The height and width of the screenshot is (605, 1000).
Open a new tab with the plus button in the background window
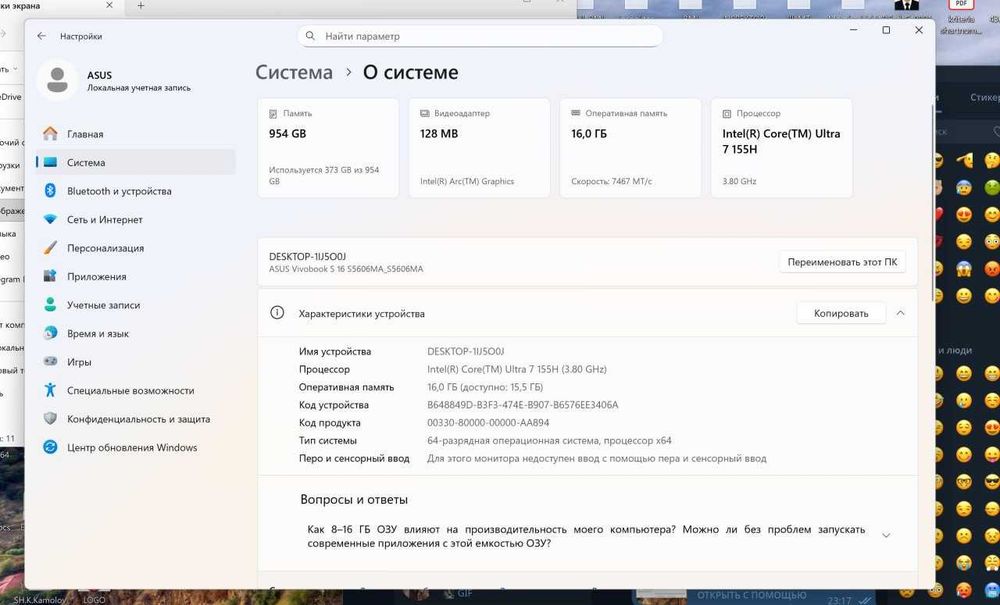141,6
